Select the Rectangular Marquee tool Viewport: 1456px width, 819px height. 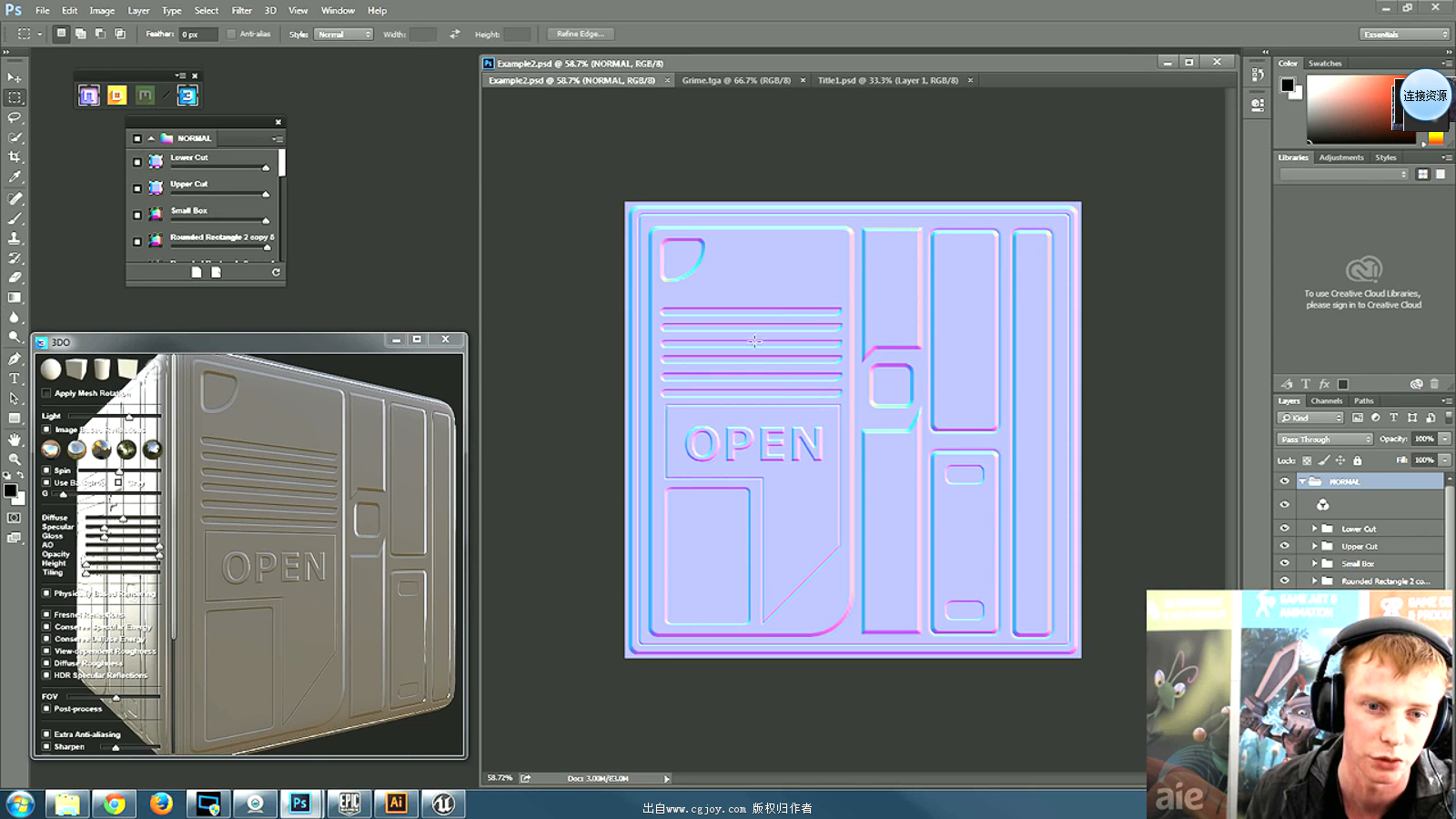[x=15, y=97]
